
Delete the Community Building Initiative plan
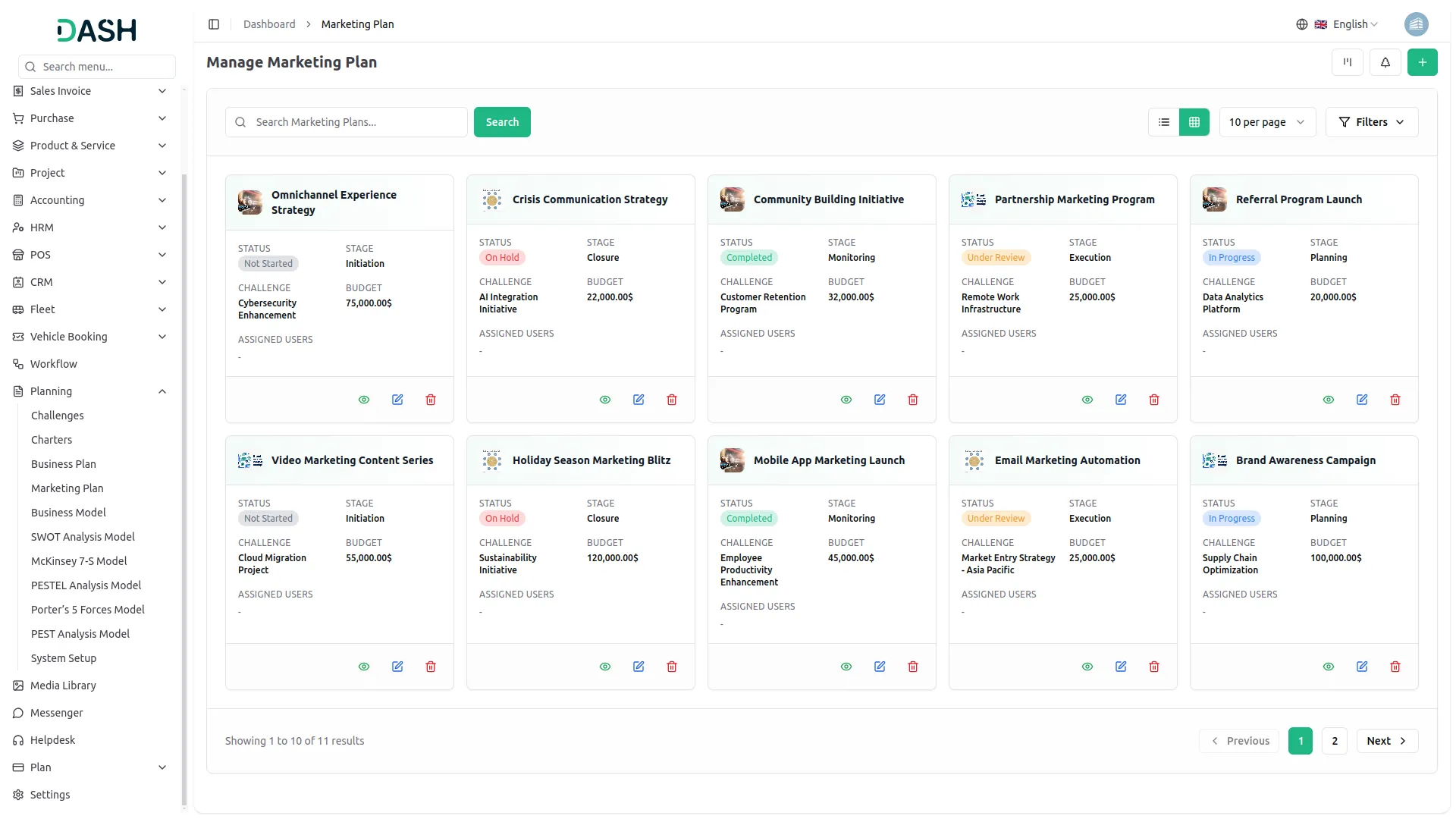[913, 400]
